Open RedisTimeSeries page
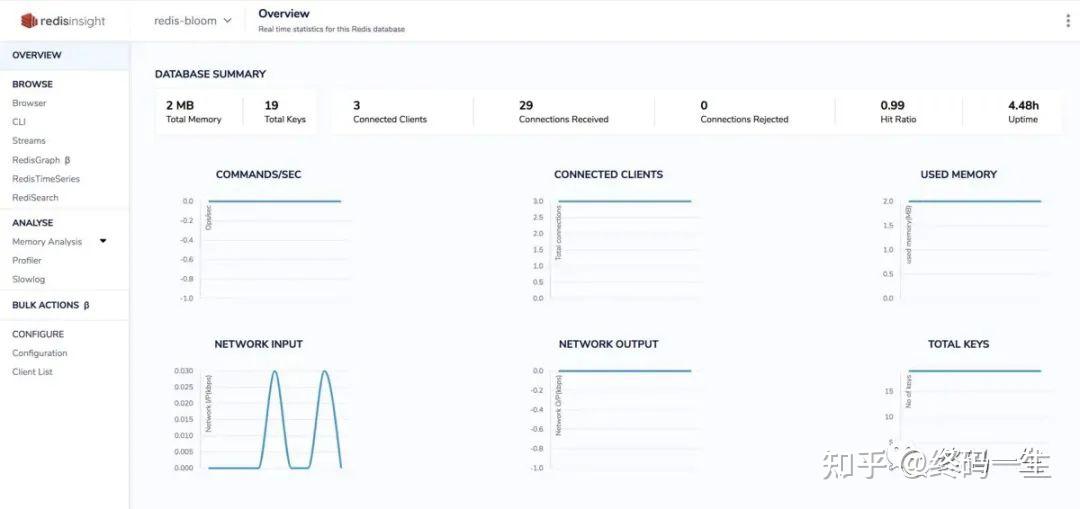 (46, 179)
